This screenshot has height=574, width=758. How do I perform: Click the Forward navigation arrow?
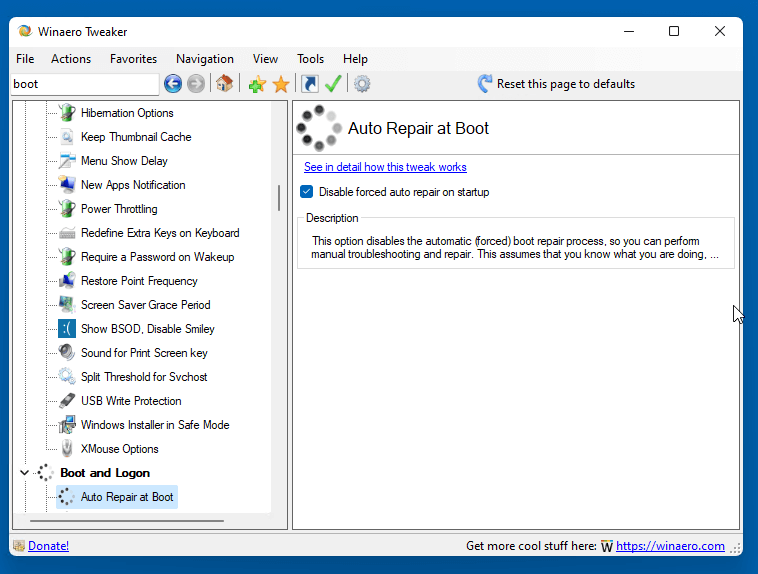[x=196, y=84]
